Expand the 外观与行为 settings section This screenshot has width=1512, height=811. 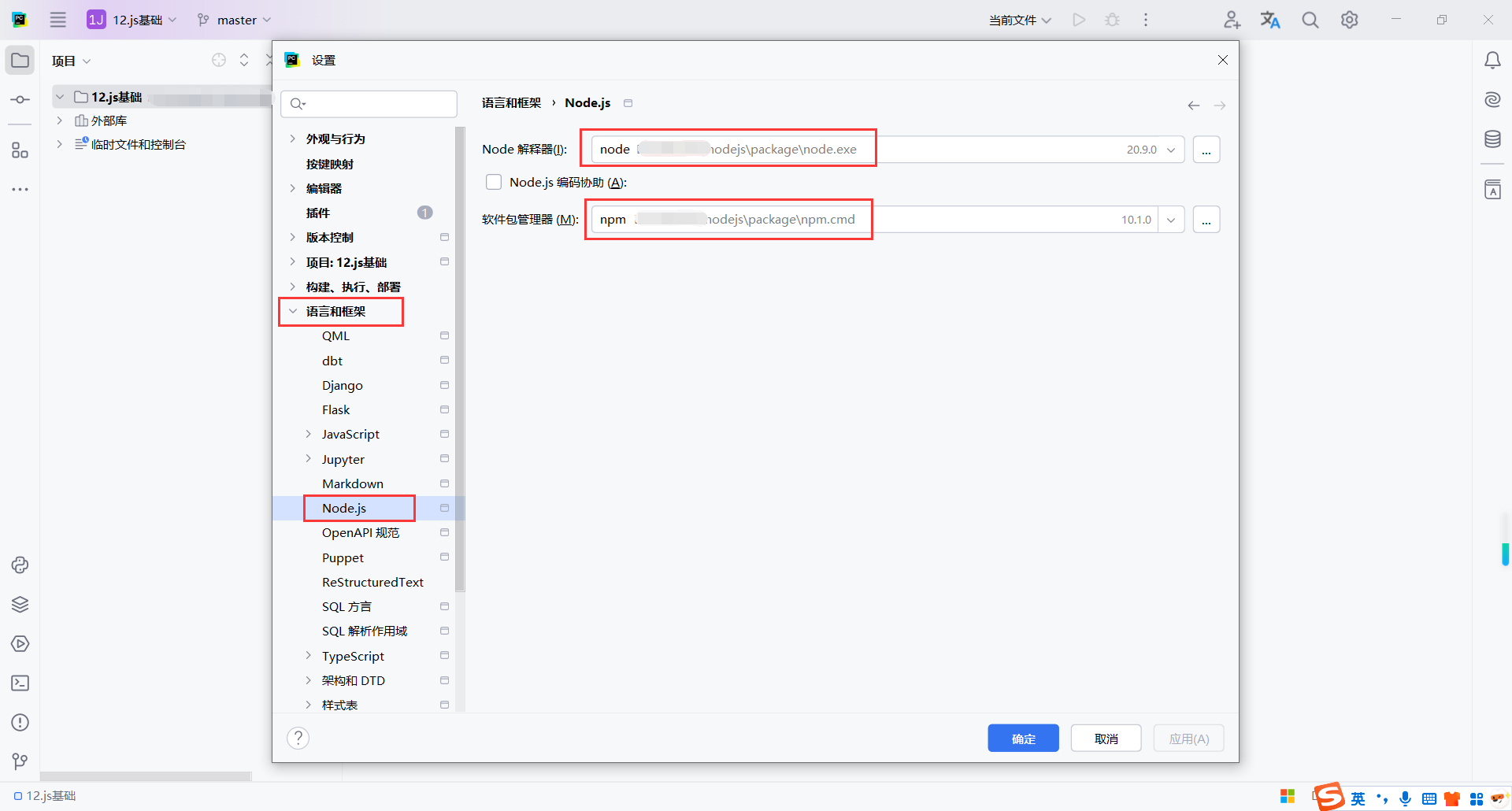tap(293, 139)
